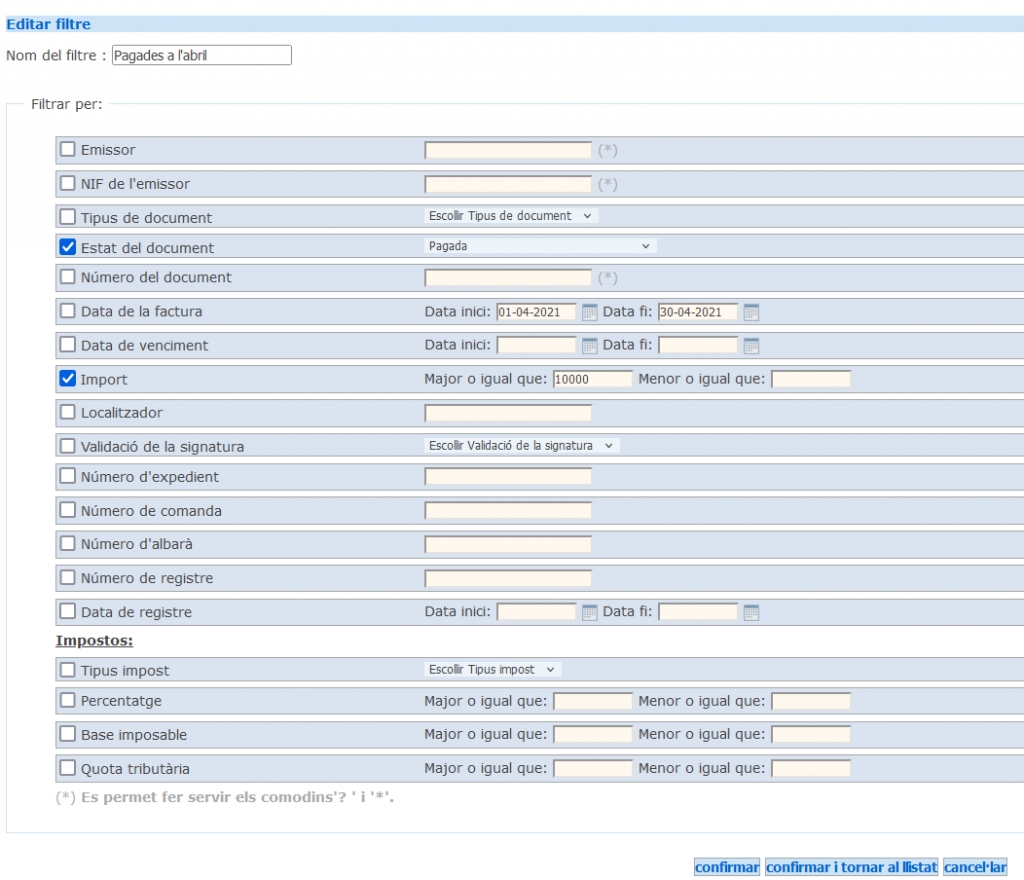Open the Estat del document dropdown showing Pagada
1024x880 pixels.
[540, 246]
